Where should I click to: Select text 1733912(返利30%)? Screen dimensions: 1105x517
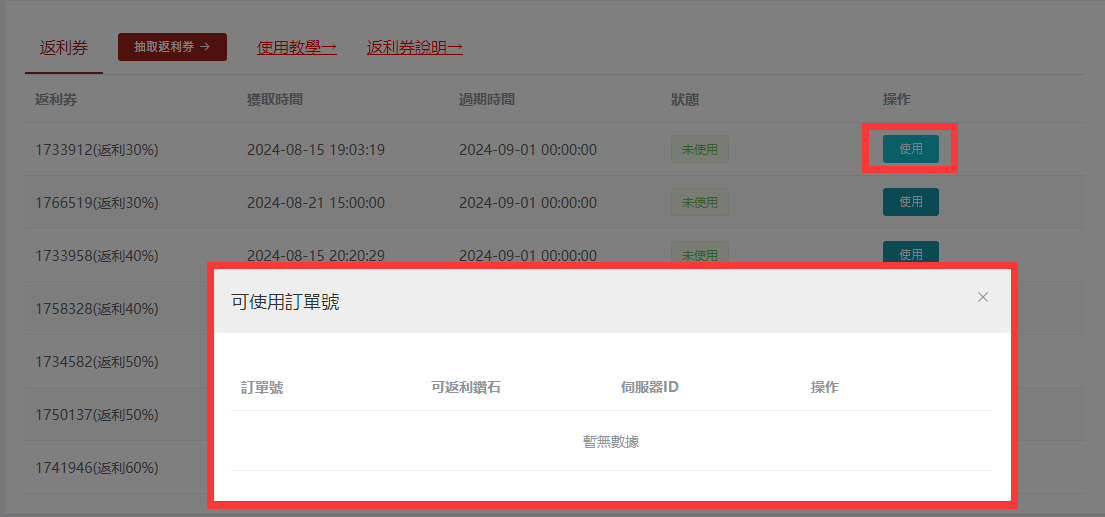point(97,150)
